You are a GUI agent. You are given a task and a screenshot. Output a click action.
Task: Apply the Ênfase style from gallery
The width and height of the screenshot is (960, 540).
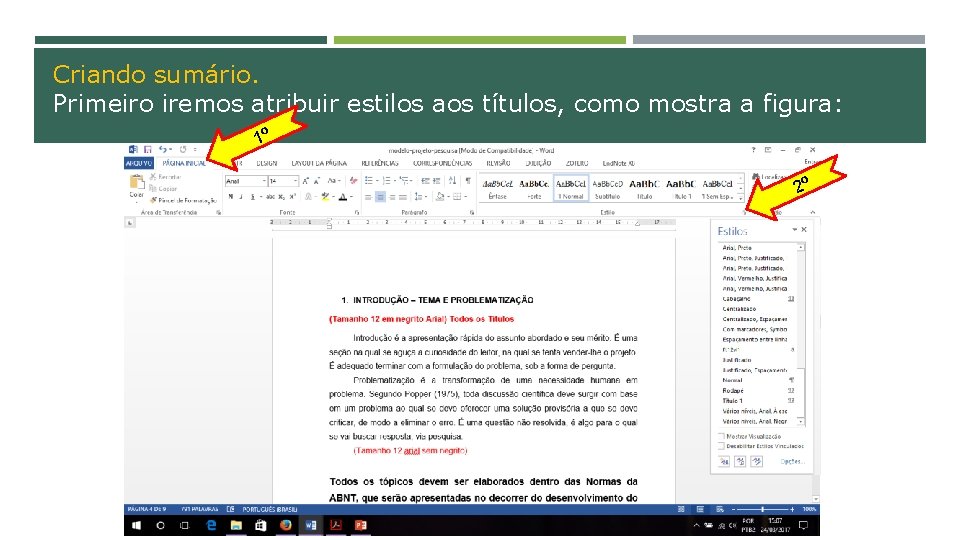(x=497, y=189)
